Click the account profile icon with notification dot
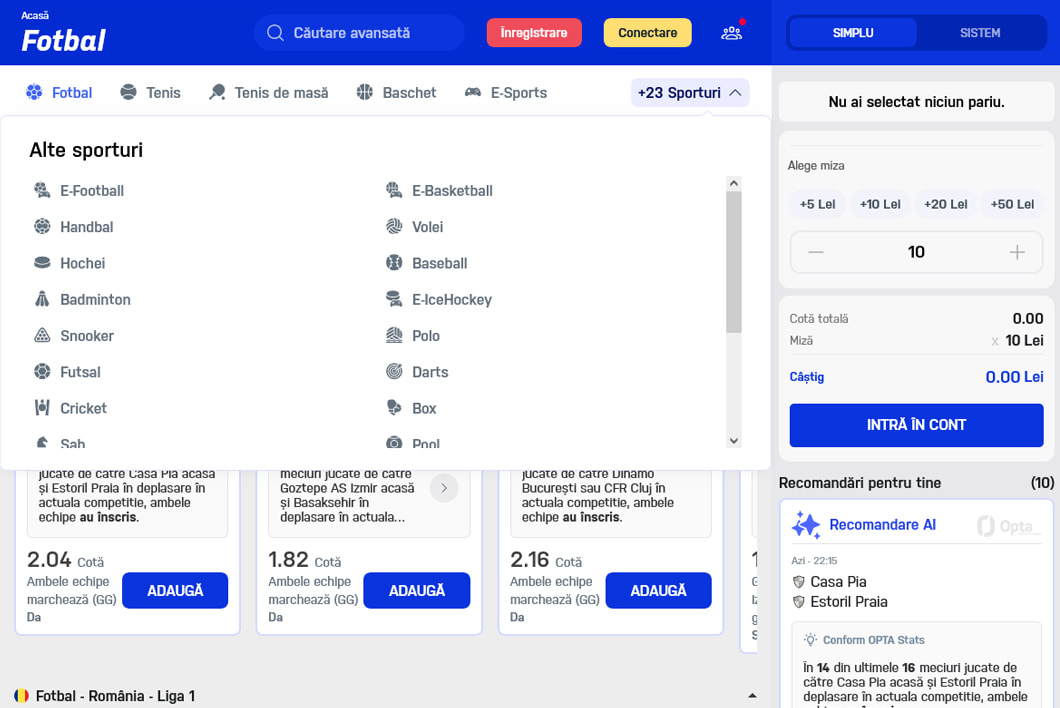Image resolution: width=1060 pixels, height=708 pixels. pos(731,32)
